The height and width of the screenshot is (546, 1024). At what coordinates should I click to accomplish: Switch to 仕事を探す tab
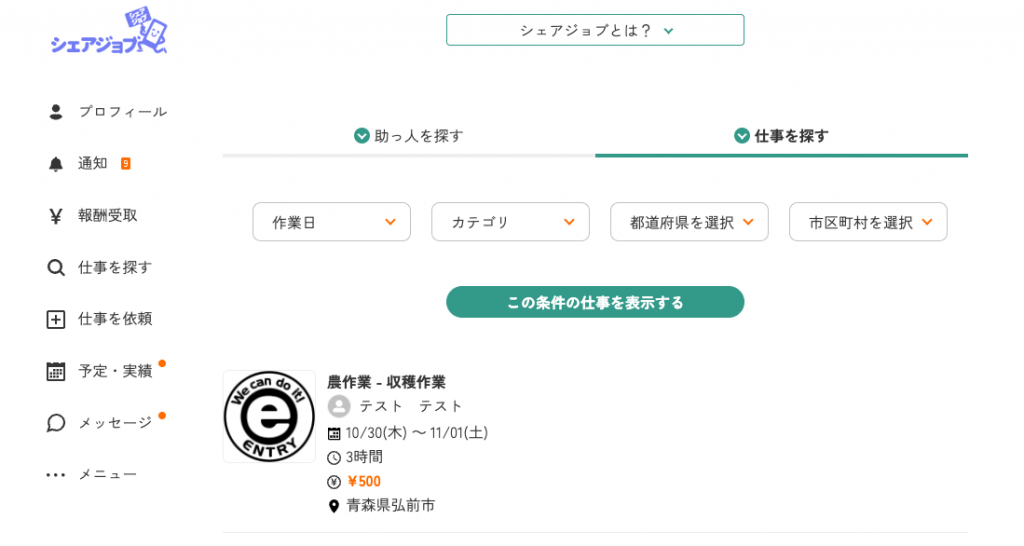click(x=781, y=136)
